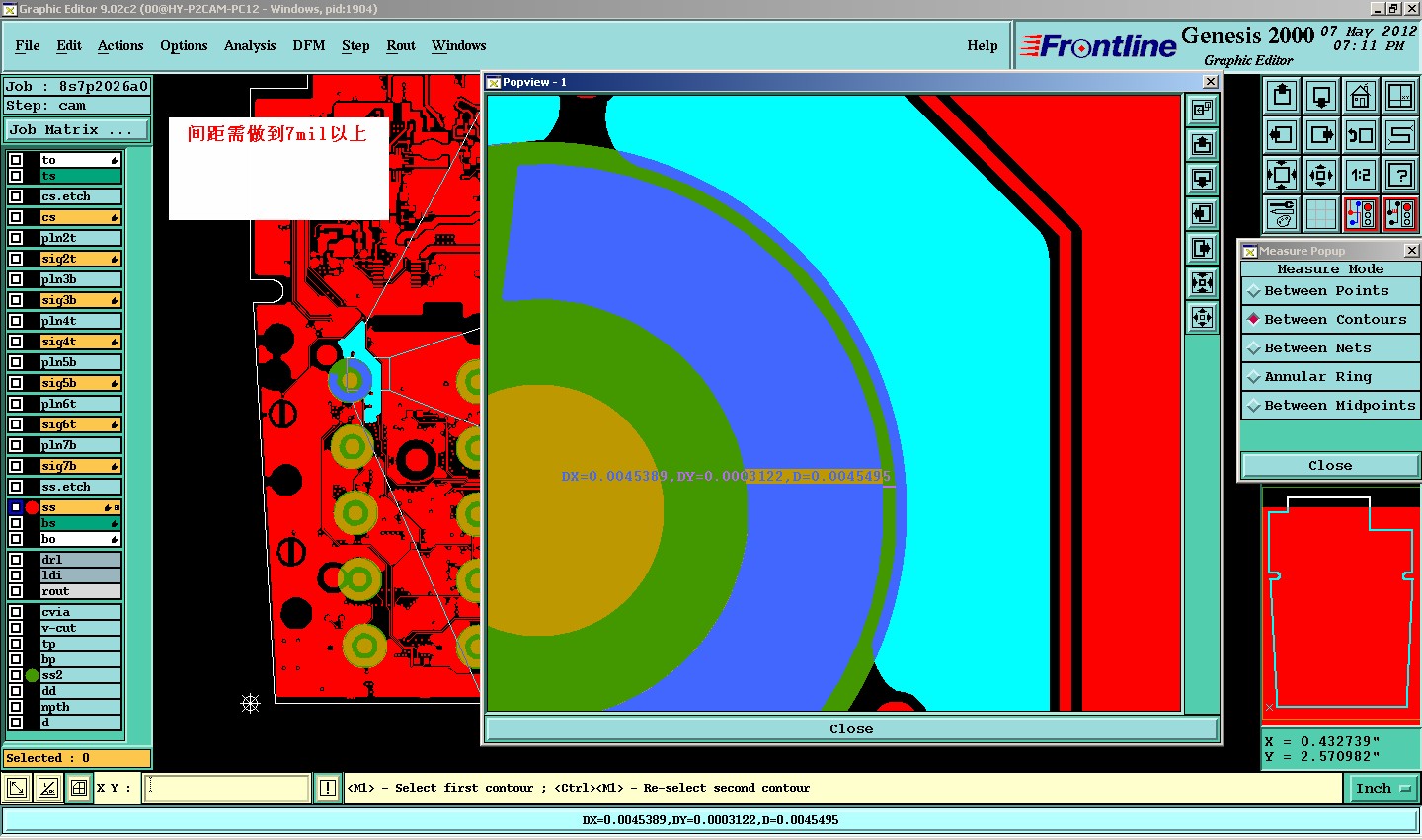
Task: Click the diagonal arrow coordinate mode icon
Action: (x=17, y=788)
